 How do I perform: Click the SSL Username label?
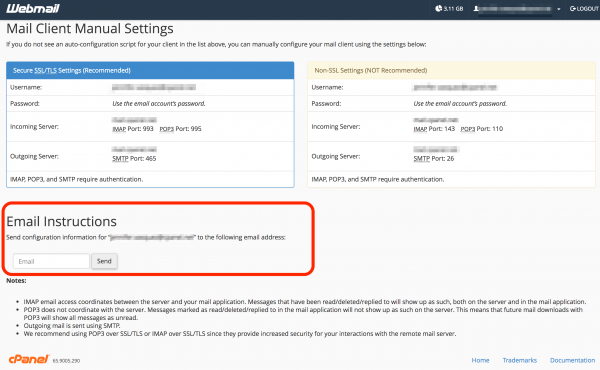click(26, 87)
